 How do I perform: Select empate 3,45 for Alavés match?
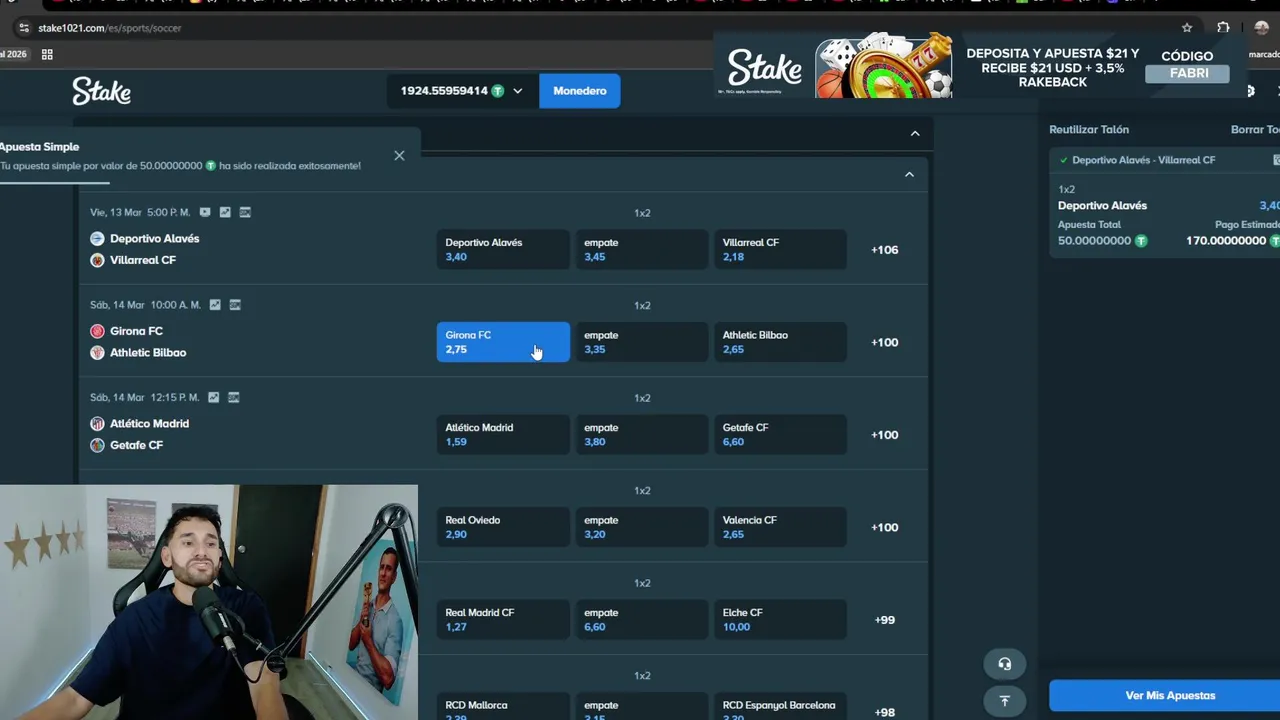(641, 249)
